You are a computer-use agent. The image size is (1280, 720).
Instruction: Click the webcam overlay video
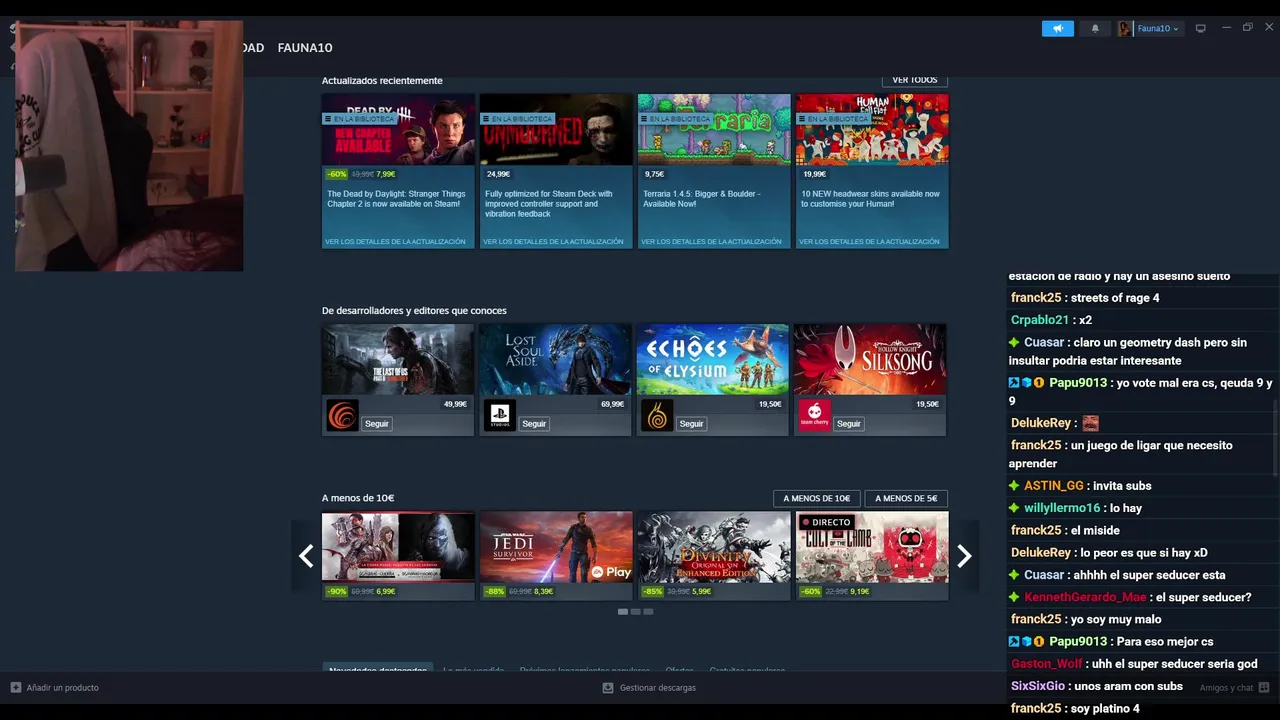tap(129, 146)
